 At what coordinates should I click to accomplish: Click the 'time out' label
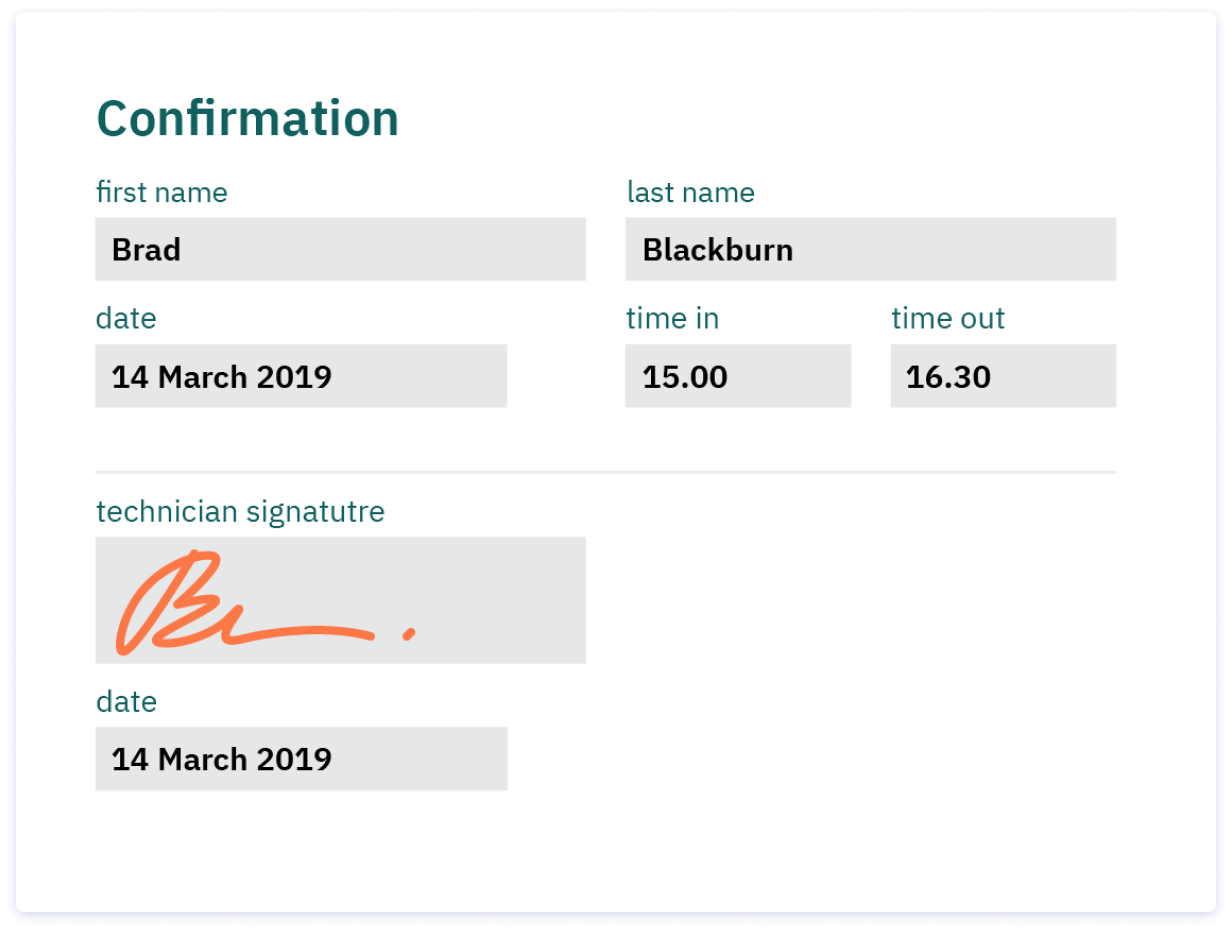[x=947, y=319]
